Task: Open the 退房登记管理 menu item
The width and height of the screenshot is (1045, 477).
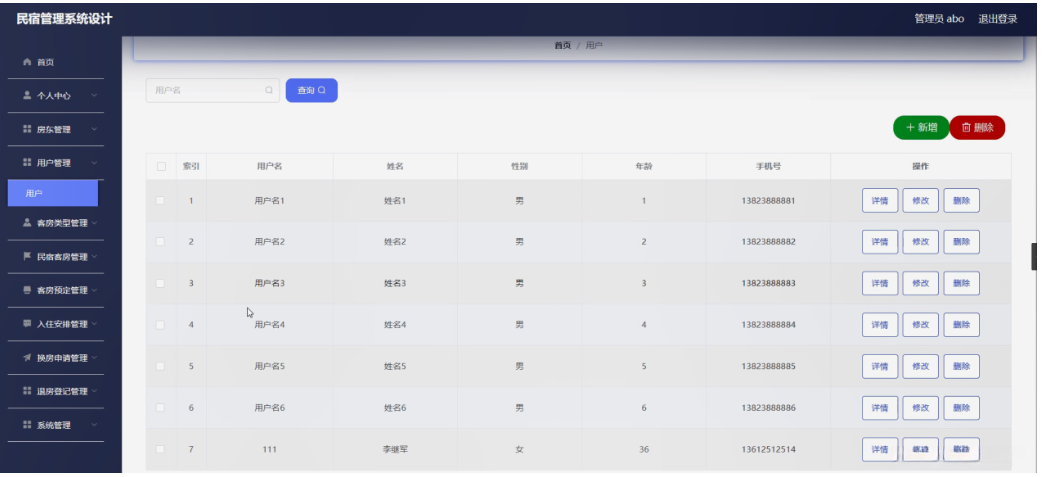Action: (55, 391)
